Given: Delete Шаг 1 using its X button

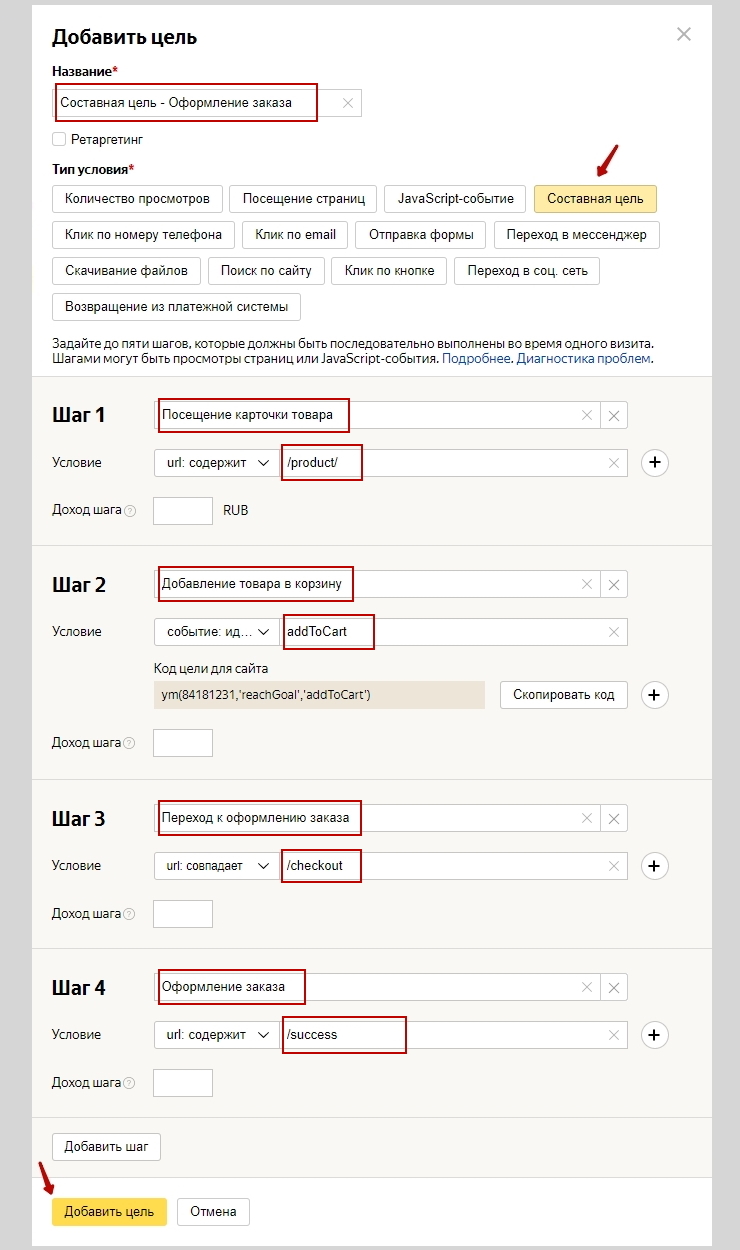Looking at the screenshot, I should pos(614,416).
